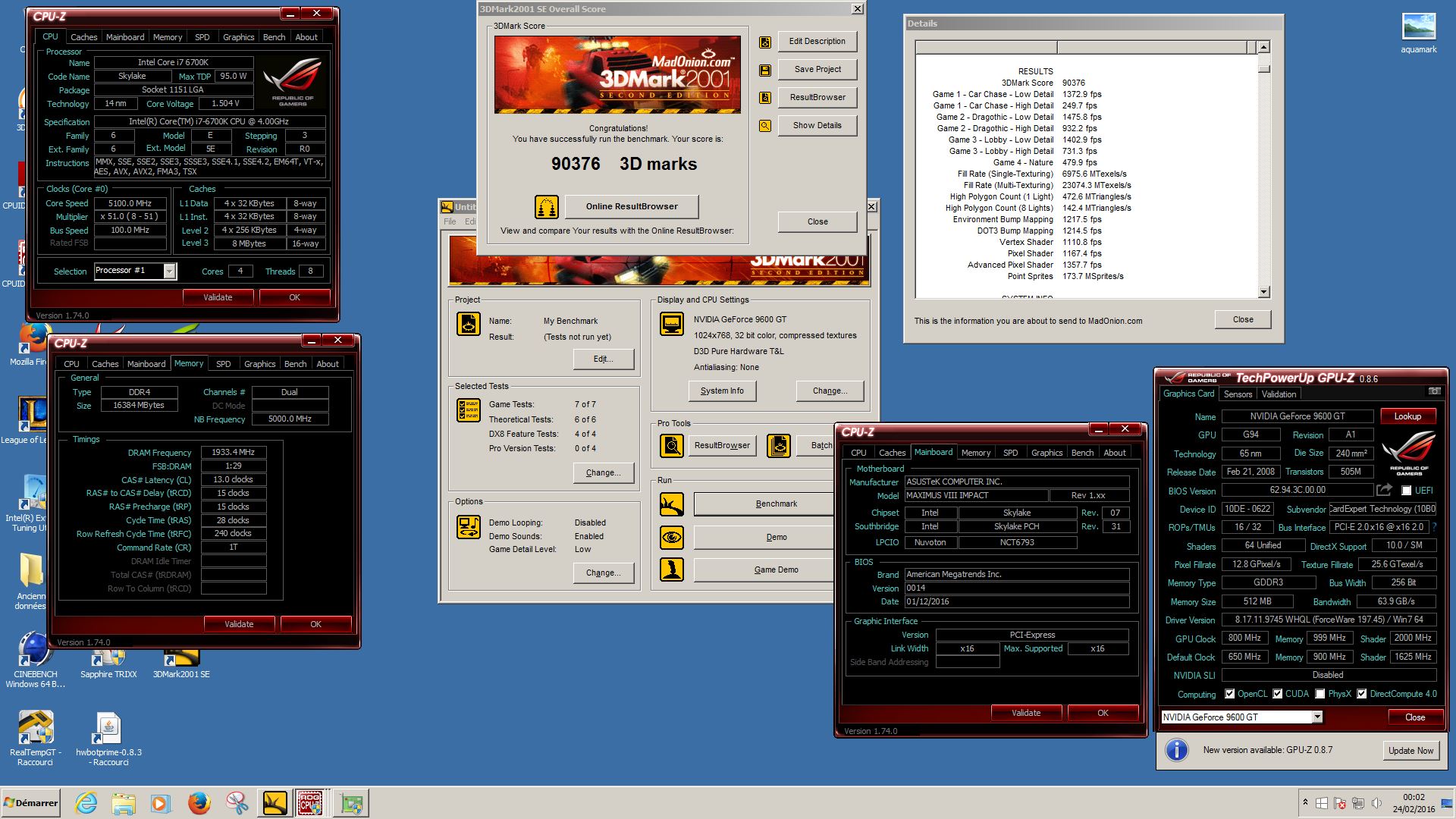
Task: Click the Details results scrollbar down arrow
Action: tap(1263, 292)
